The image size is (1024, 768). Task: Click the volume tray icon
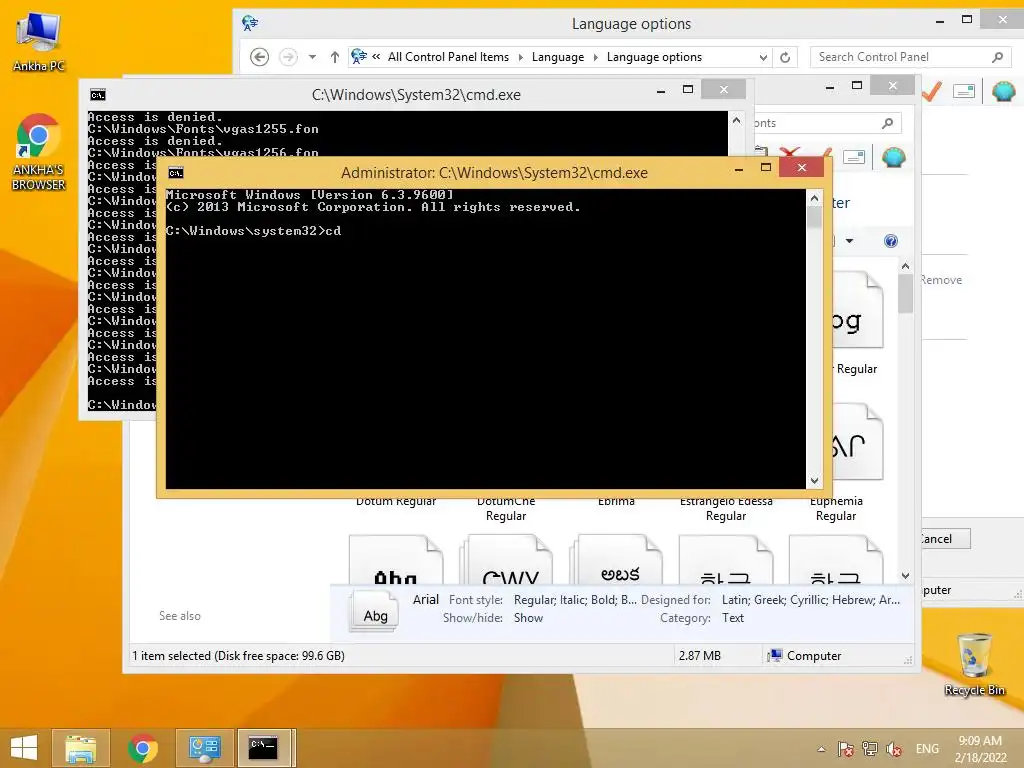click(x=893, y=749)
